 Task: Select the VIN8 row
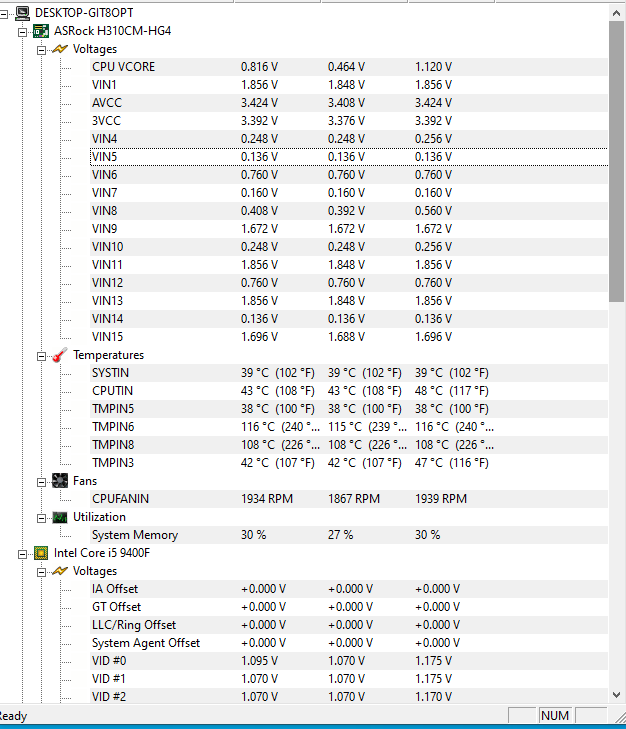[x=349, y=211]
